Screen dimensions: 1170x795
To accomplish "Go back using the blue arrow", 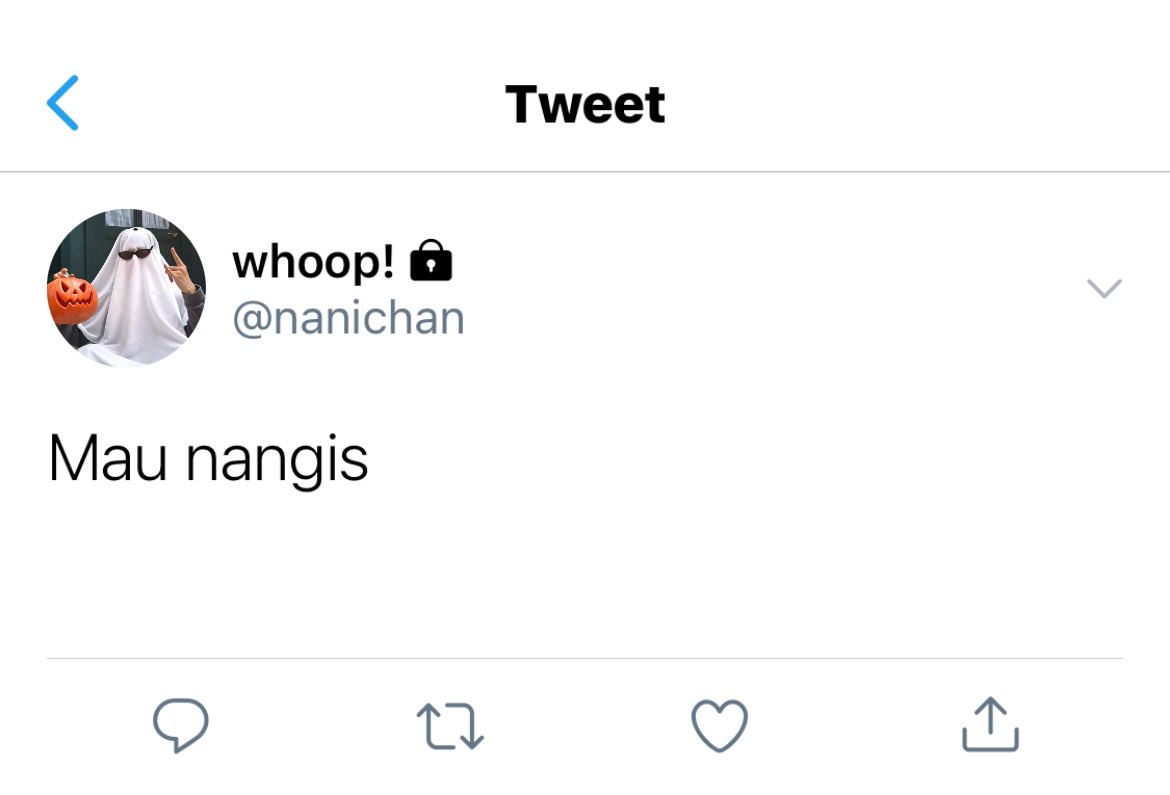I will (x=63, y=103).
